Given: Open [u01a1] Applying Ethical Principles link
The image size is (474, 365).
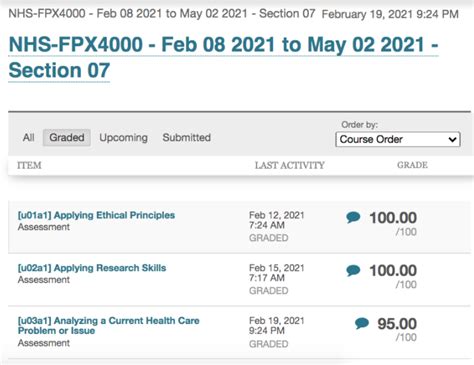Looking at the screenshot, I should click(96, 215).
